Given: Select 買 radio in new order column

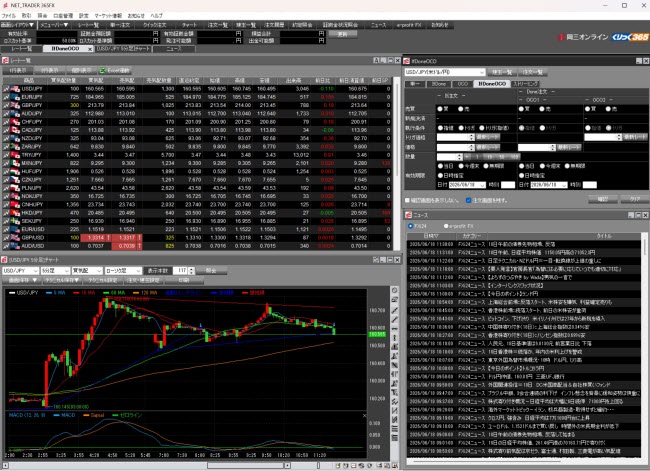Looking at the screenshot, I should point(444,109).
